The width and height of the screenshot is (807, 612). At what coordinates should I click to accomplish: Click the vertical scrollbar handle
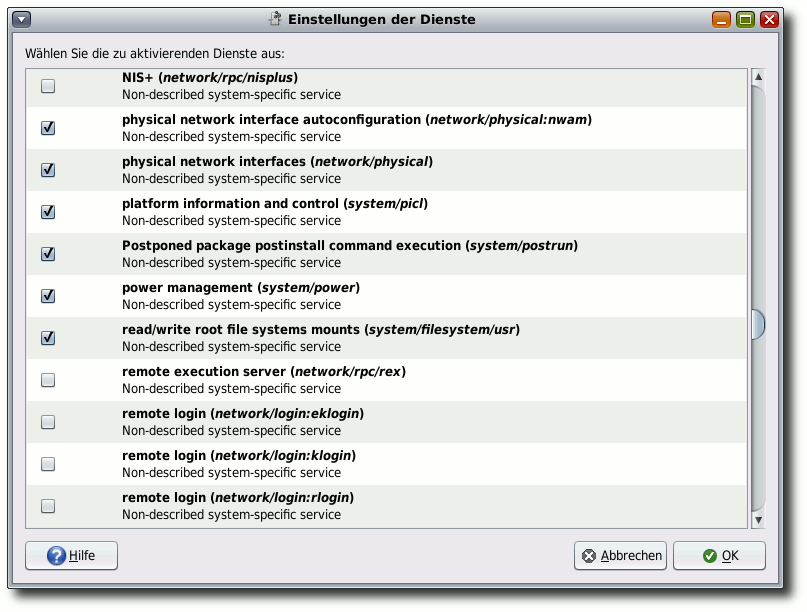pyautogui.click(x=758, y=325)
